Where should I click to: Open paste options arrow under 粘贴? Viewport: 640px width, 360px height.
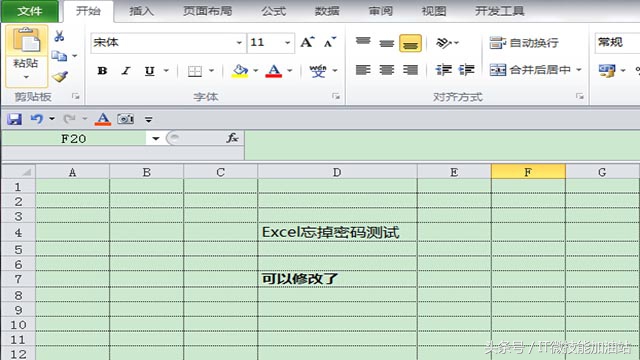26,77
